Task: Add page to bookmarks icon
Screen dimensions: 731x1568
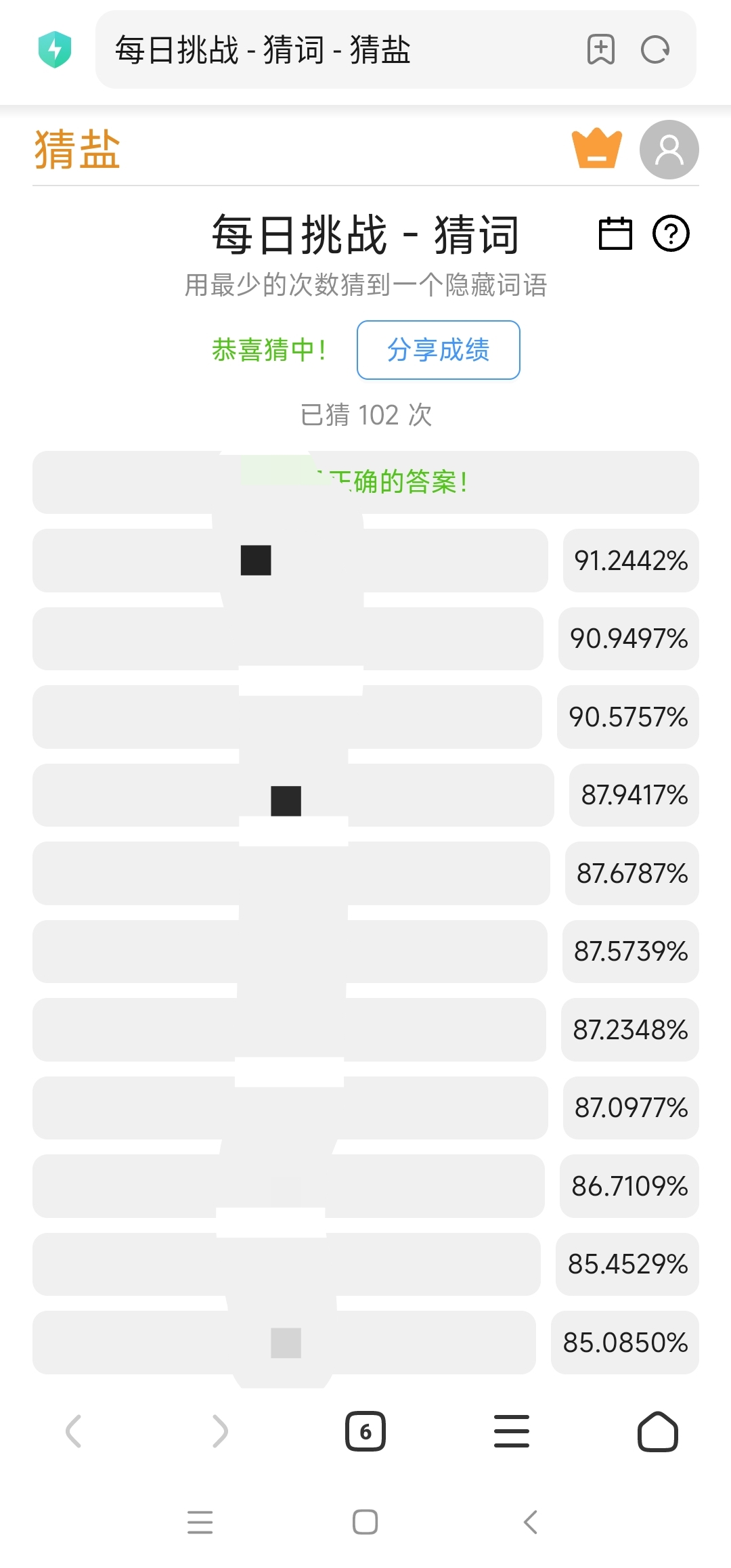Action: pos(600,49)
